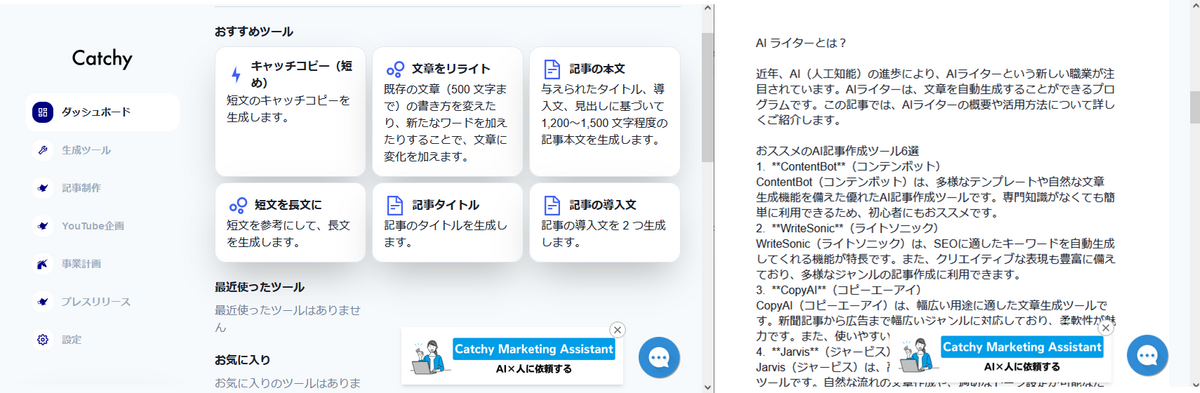Click the icon on 短文を長文に card
Screen dimensions: 1200x393
(237, 205)
